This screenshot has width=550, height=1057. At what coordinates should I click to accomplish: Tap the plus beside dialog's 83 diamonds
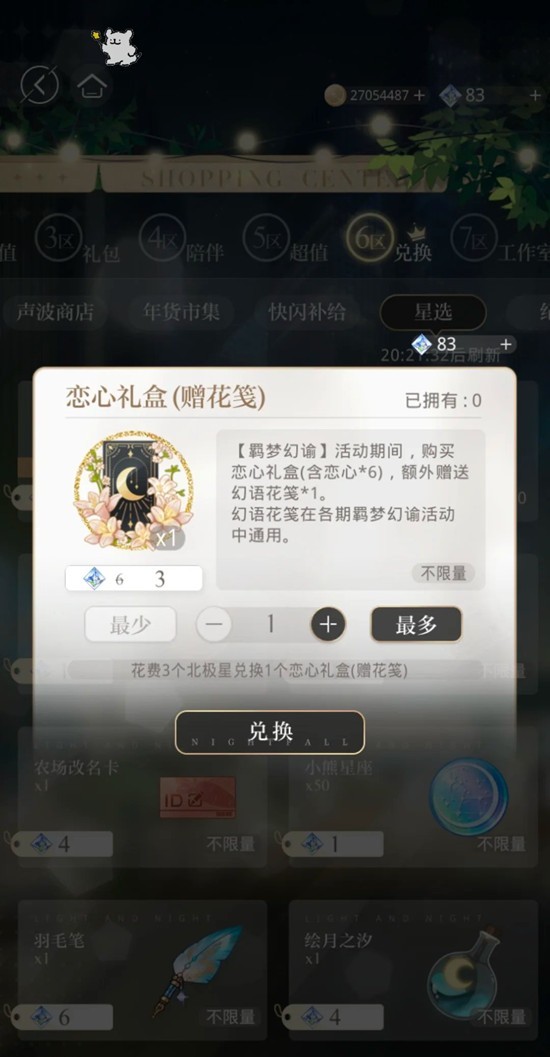coord(506,344)
